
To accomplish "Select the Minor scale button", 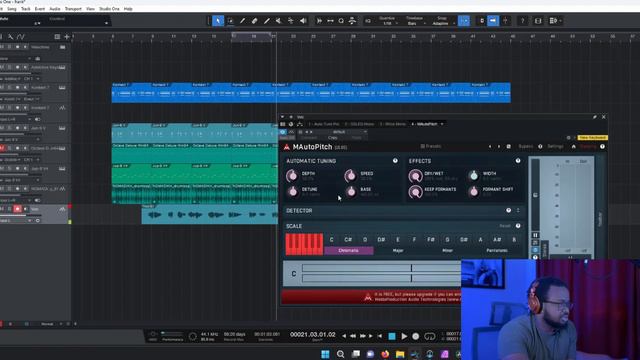I will 447,251.
